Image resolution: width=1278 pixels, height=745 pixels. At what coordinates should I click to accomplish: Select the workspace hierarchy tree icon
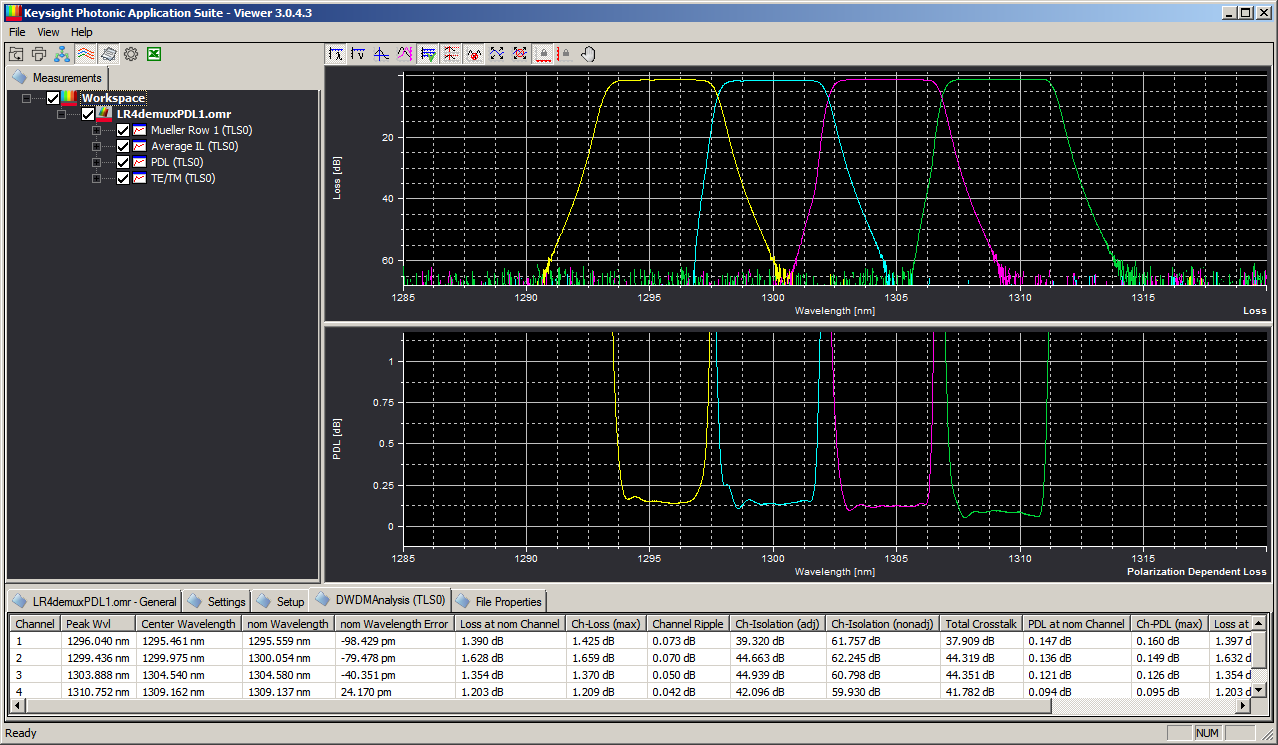tap(60, 54)
